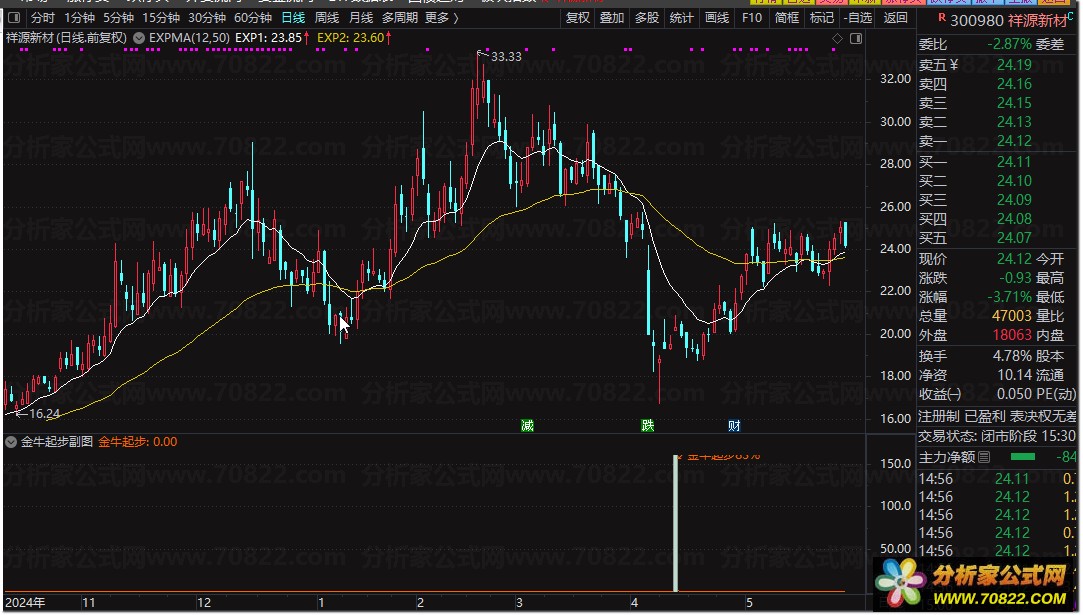Click the 买五 price 24.07
Image resolution: width=1083 pixels, height=615 pixels.
point(1014,238)
